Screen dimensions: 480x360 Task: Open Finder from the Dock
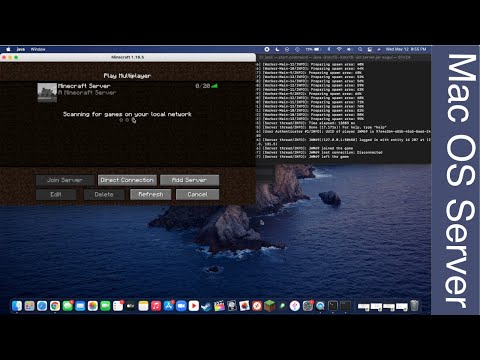pyautogui.click(x=17, y=306)
